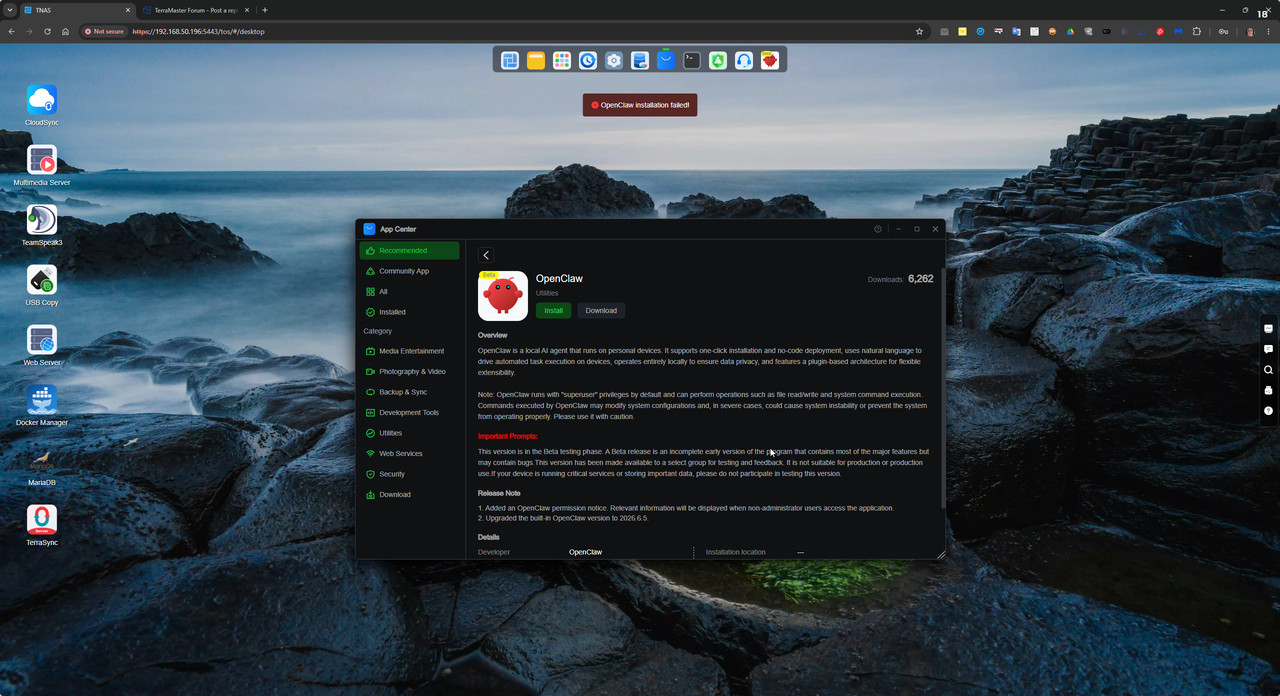Open the question mark help icon in right sidebar
The height and width of the screenshot is (696, 1280).
1268,411
